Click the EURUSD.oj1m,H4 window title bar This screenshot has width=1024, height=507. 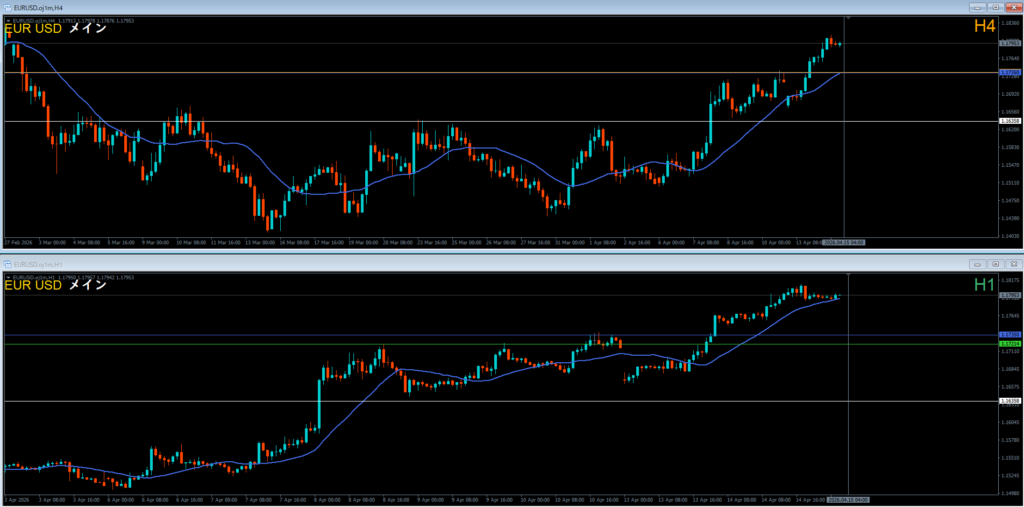[x=400, y=7]
